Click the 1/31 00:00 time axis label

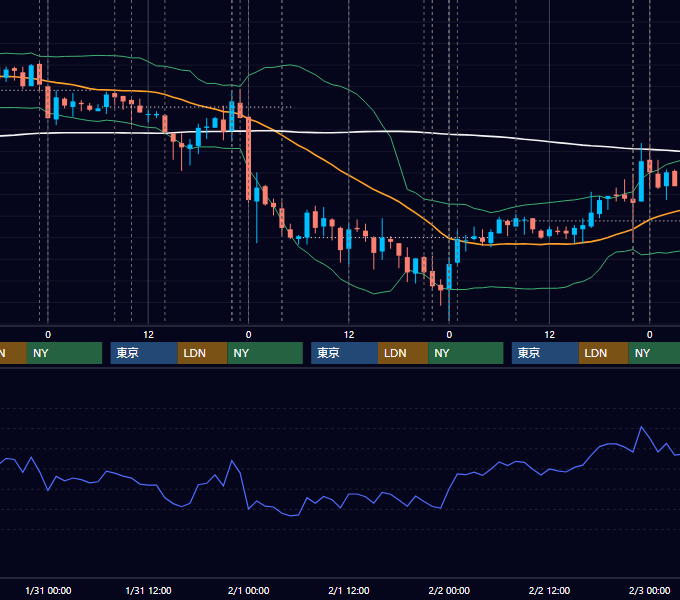click(48, 590)
